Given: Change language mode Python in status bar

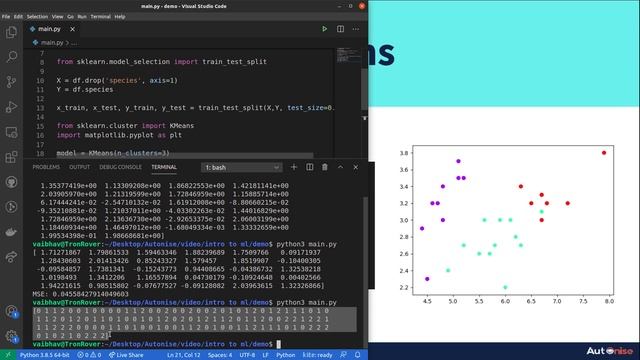Looking at the screenshot, I should click(286, 355).
